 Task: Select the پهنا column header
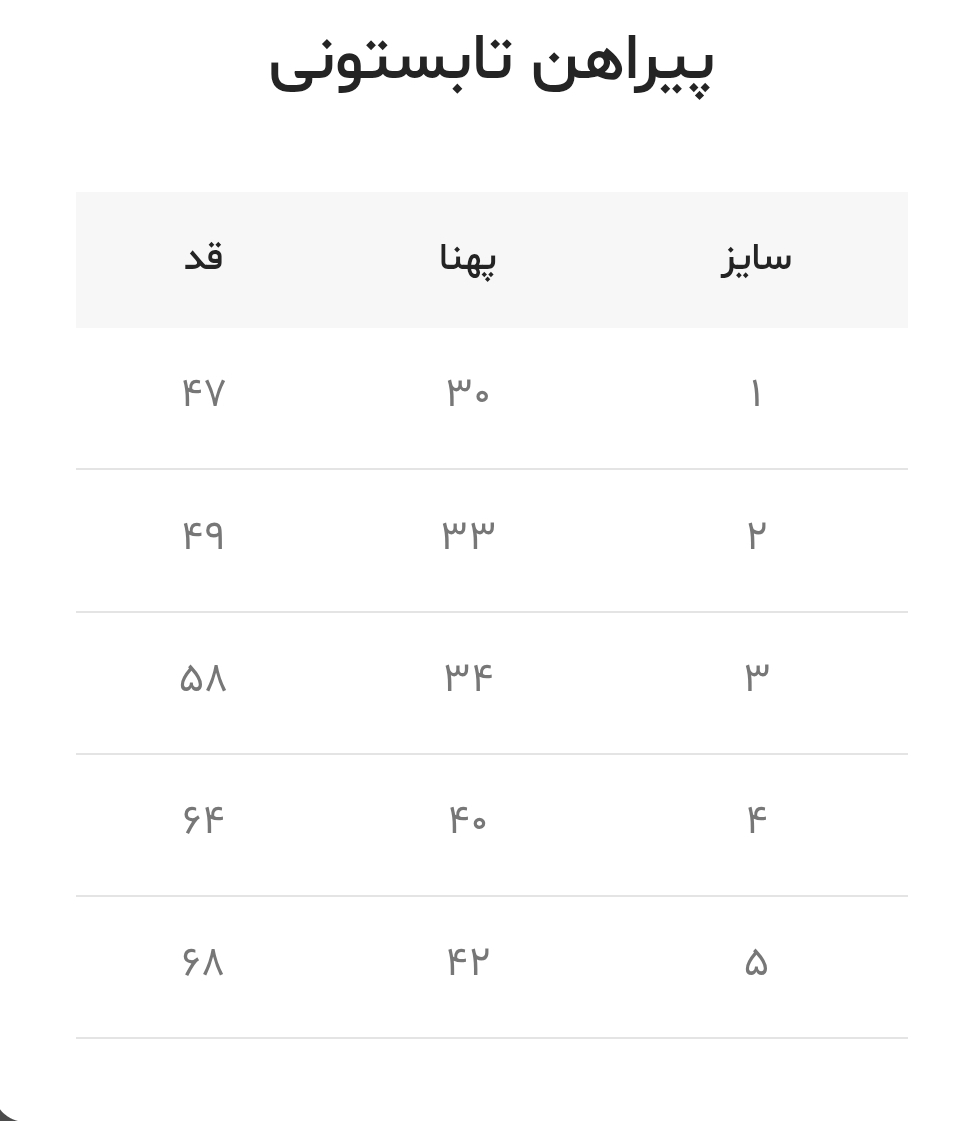coord(467,259)
